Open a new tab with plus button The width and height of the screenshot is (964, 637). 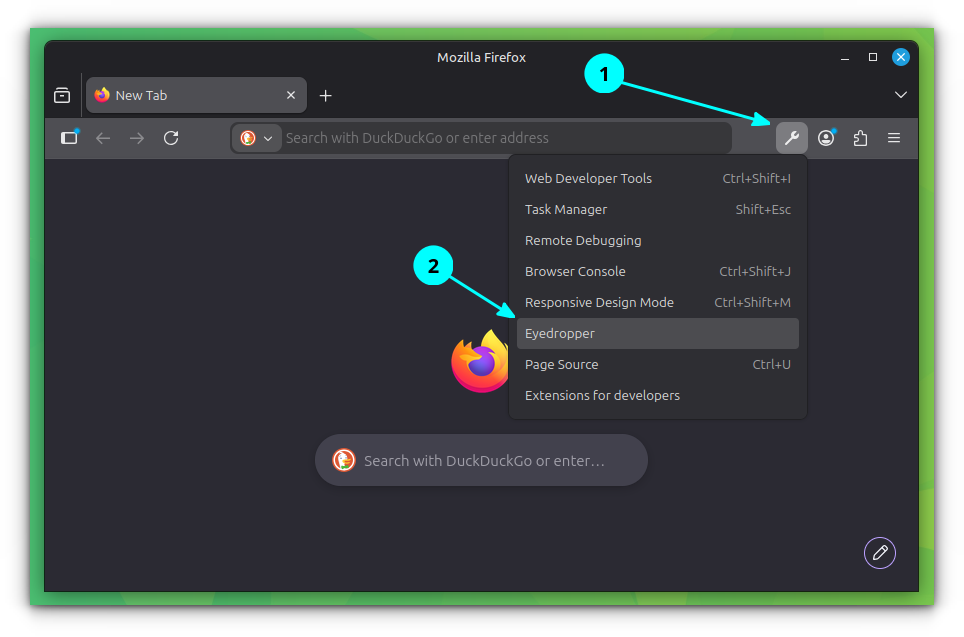click(x=326, y=95)
